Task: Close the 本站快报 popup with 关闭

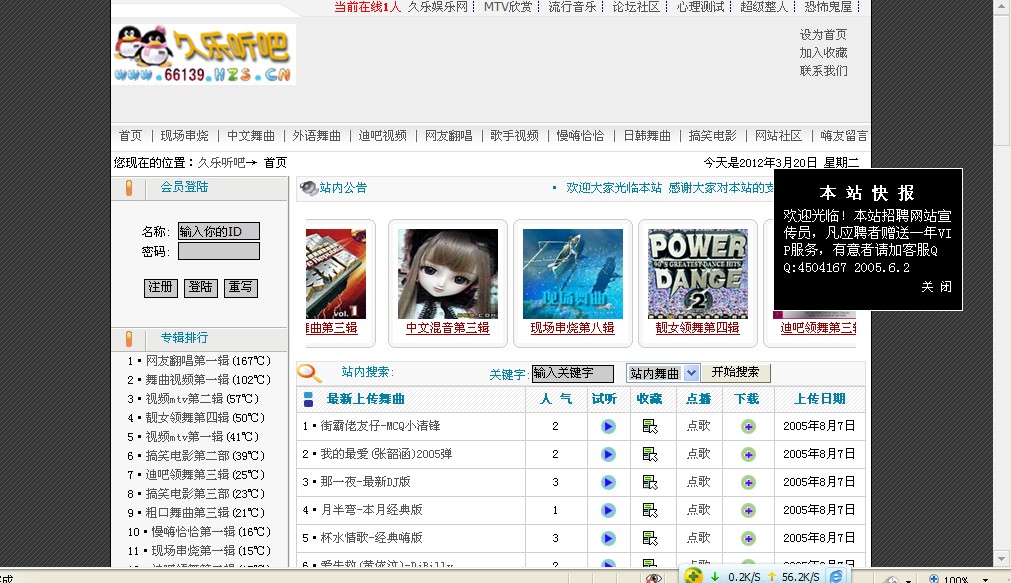Action: pyautogui.click(x=936, y=286)
